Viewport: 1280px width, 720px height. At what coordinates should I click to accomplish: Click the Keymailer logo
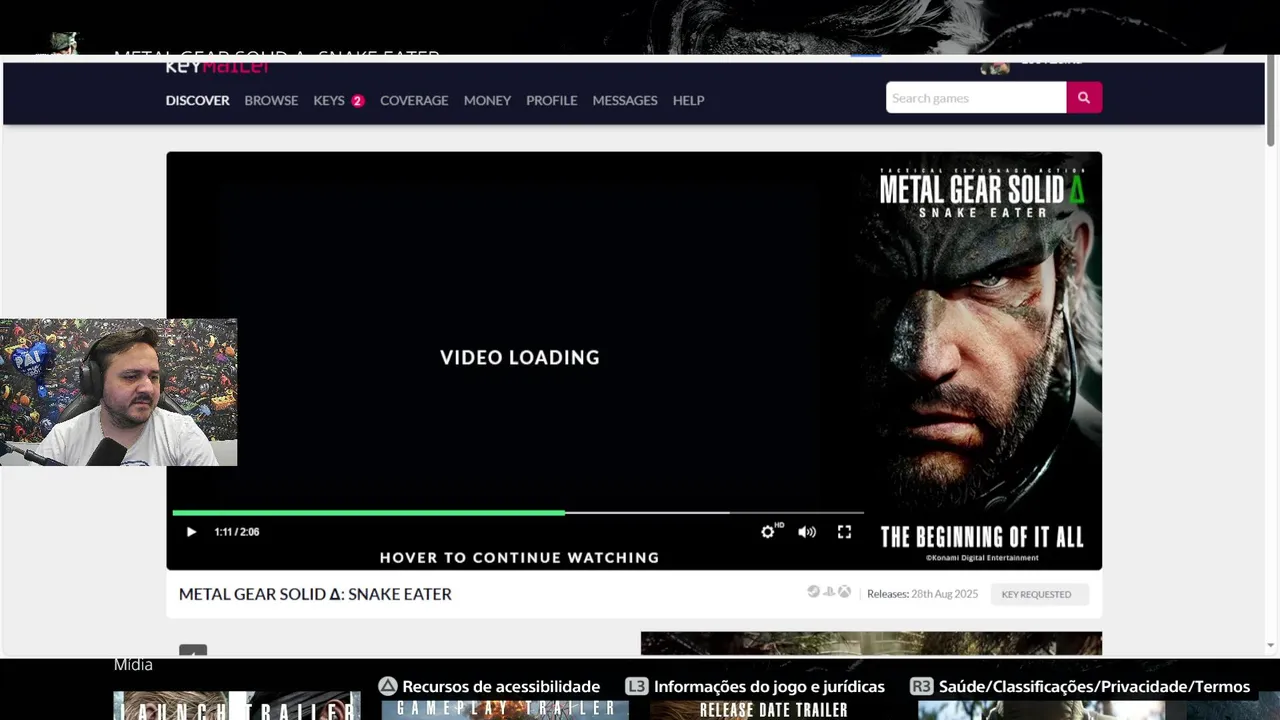(x=217, y=67)
